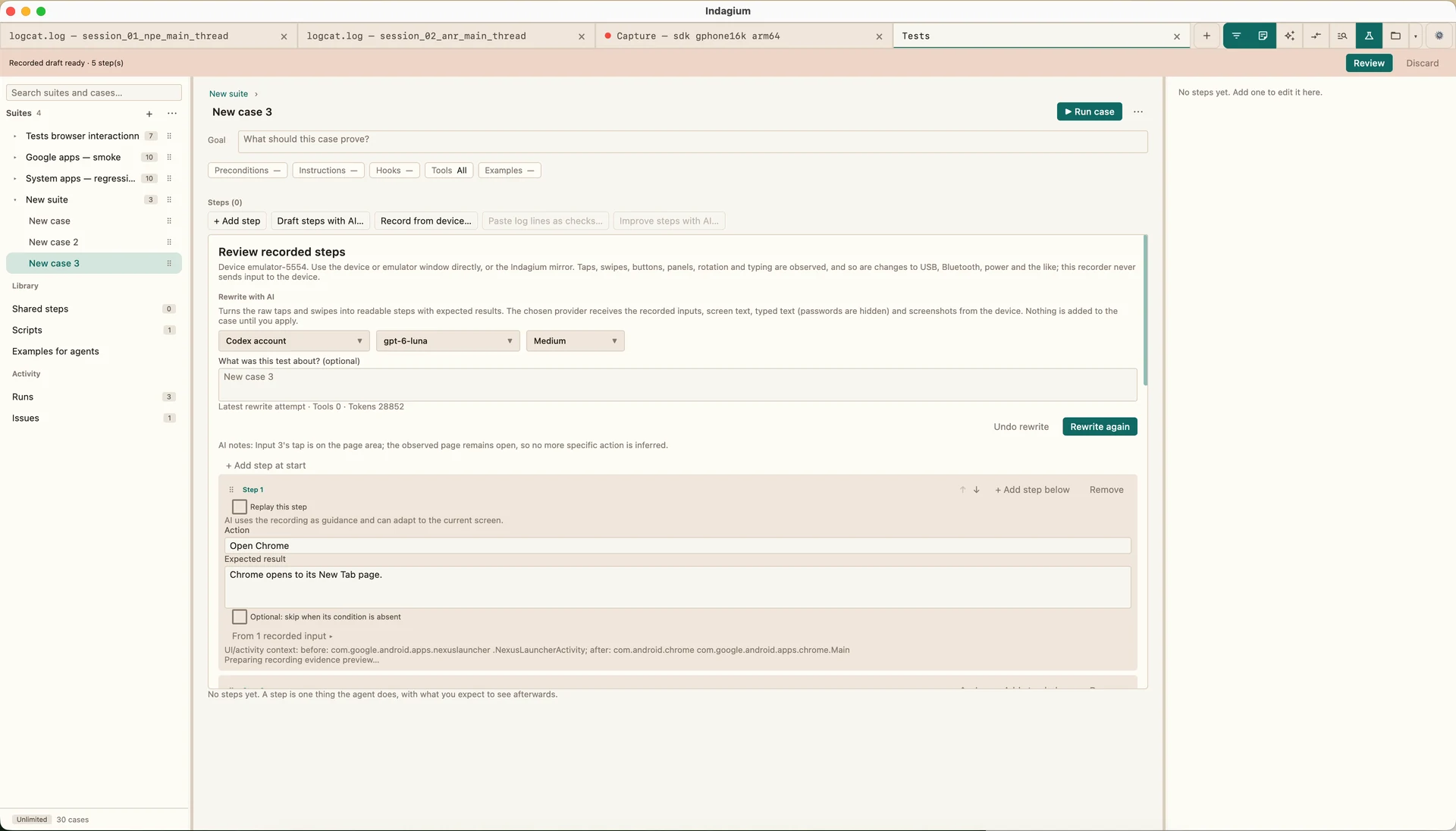Open the settings gear icon in toolbar
The image size is (1456, 831).
coord(1439,36)
